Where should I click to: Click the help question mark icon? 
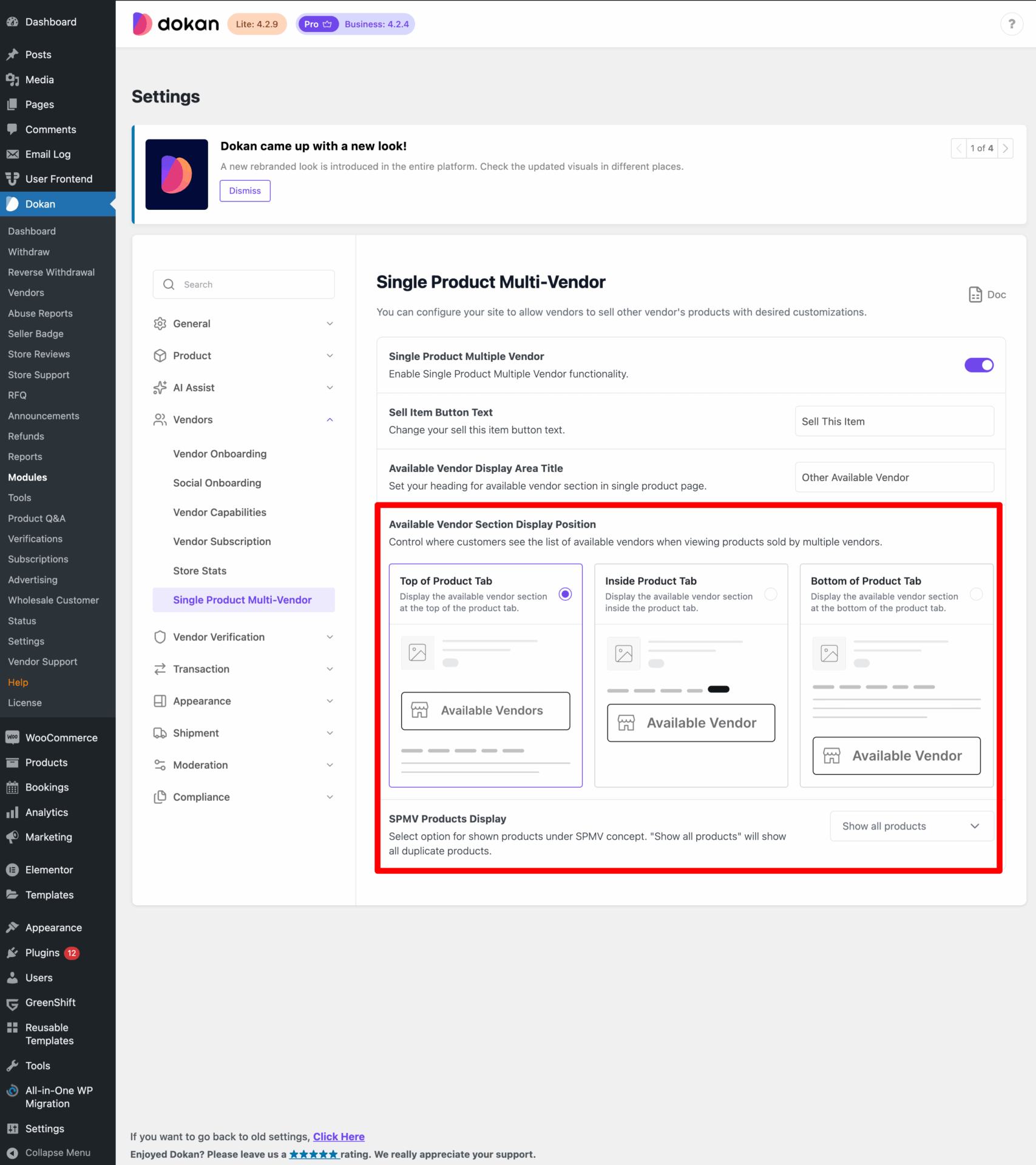tap(1011, 24)
